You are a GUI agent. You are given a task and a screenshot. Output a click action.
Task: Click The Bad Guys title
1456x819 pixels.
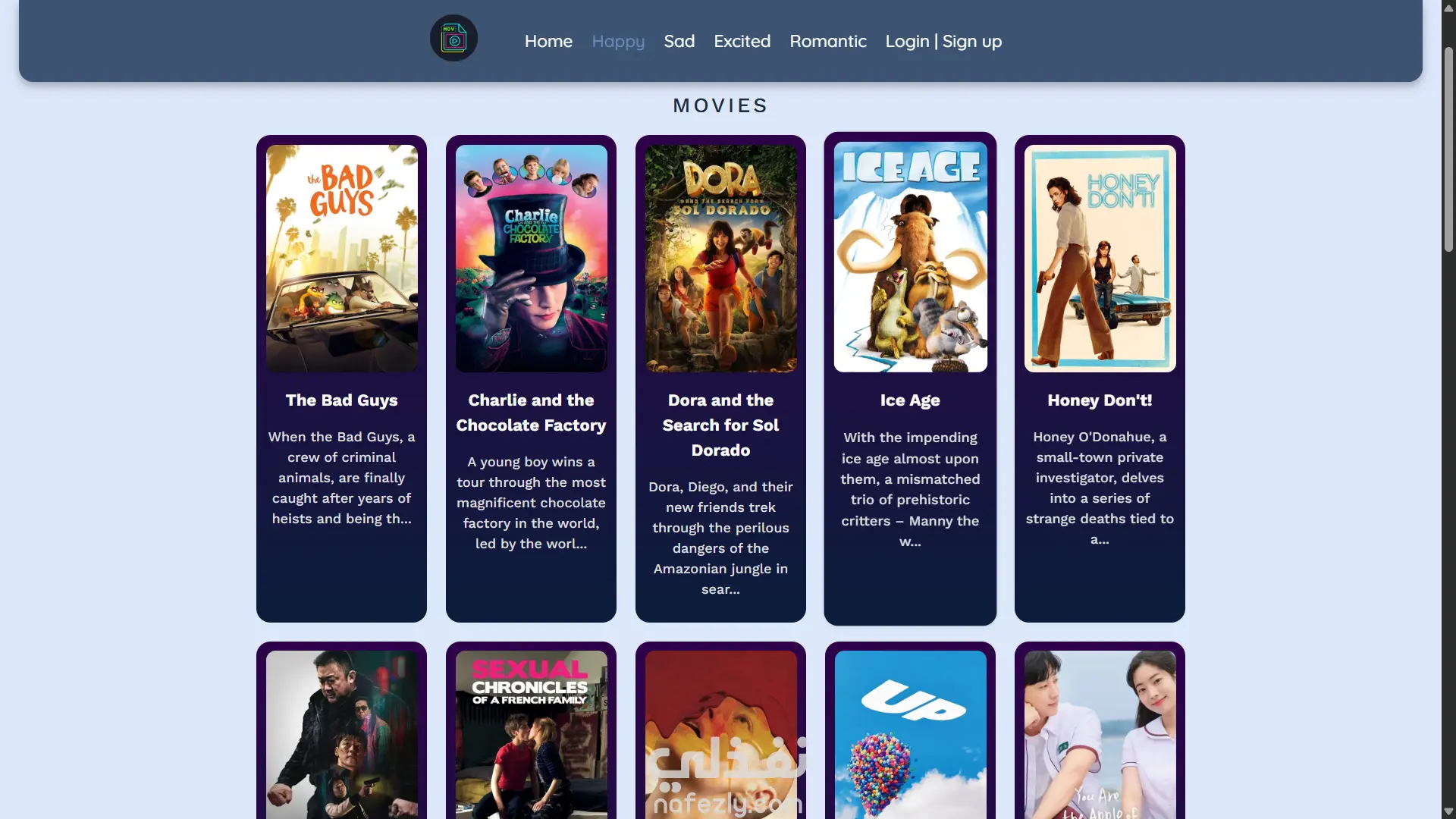click(341, 400)
